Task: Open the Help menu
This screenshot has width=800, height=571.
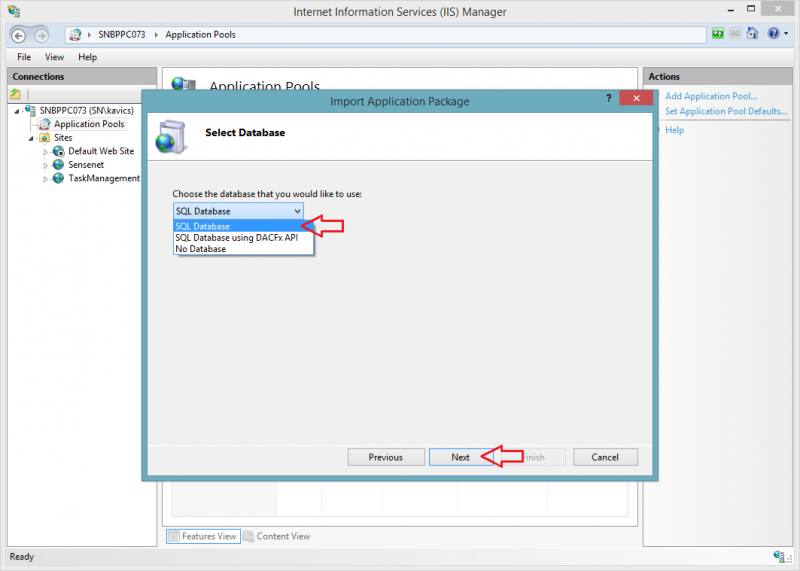Action: pyautogui.click(x=87, y=57)
